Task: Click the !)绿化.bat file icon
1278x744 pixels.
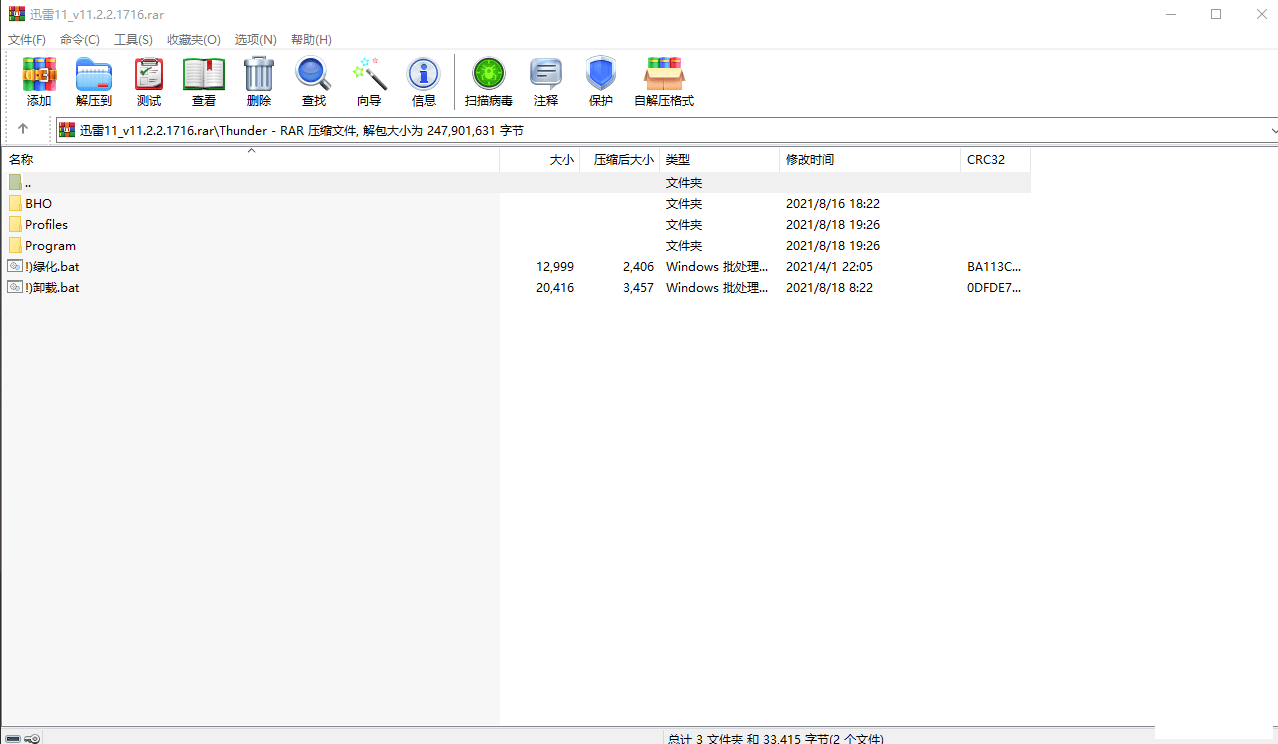Action: pyautogui.click(x=15, y=266)
